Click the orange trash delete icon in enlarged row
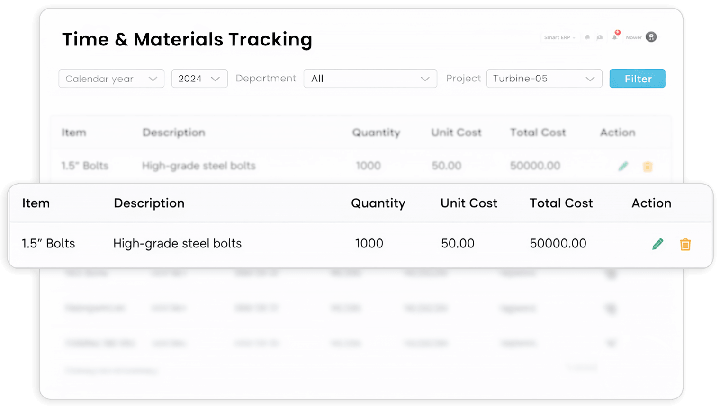720x414 pixels. tap(685, 244)
